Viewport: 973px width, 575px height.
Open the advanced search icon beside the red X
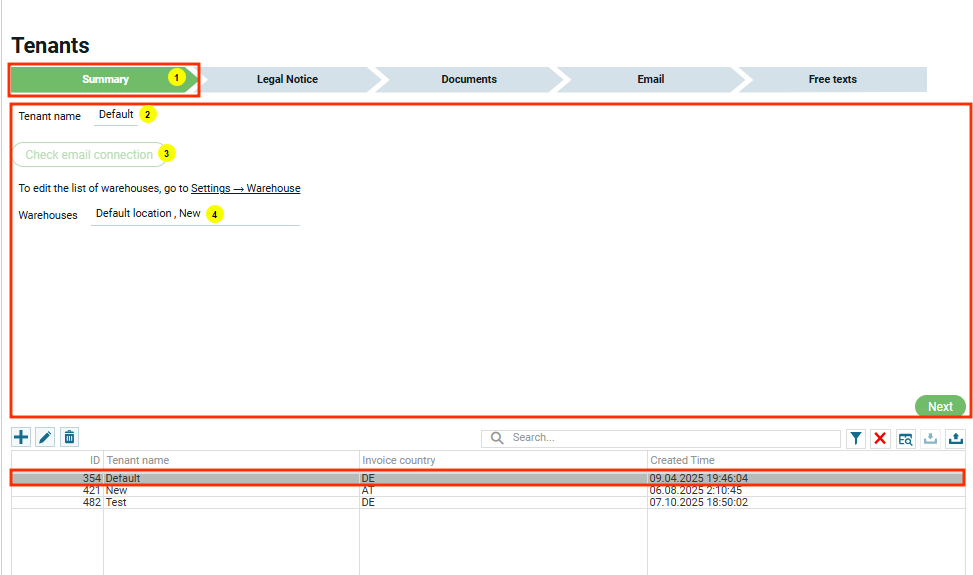[x=906, y=438]
